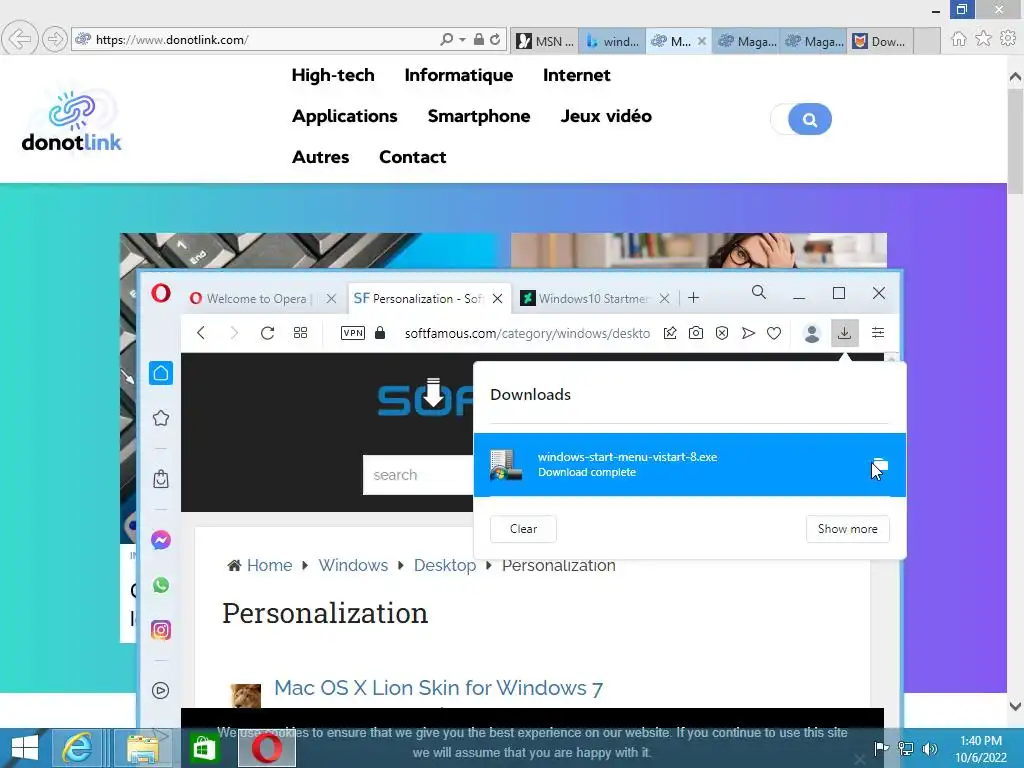Switch to Dow... tab in Internet Explorer
The height and width of the screenshot is (768, 1024).
click(879, 41)
